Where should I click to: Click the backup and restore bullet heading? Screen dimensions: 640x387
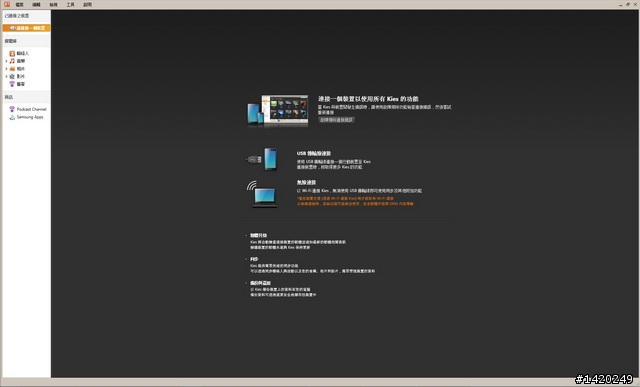point(260,283)
